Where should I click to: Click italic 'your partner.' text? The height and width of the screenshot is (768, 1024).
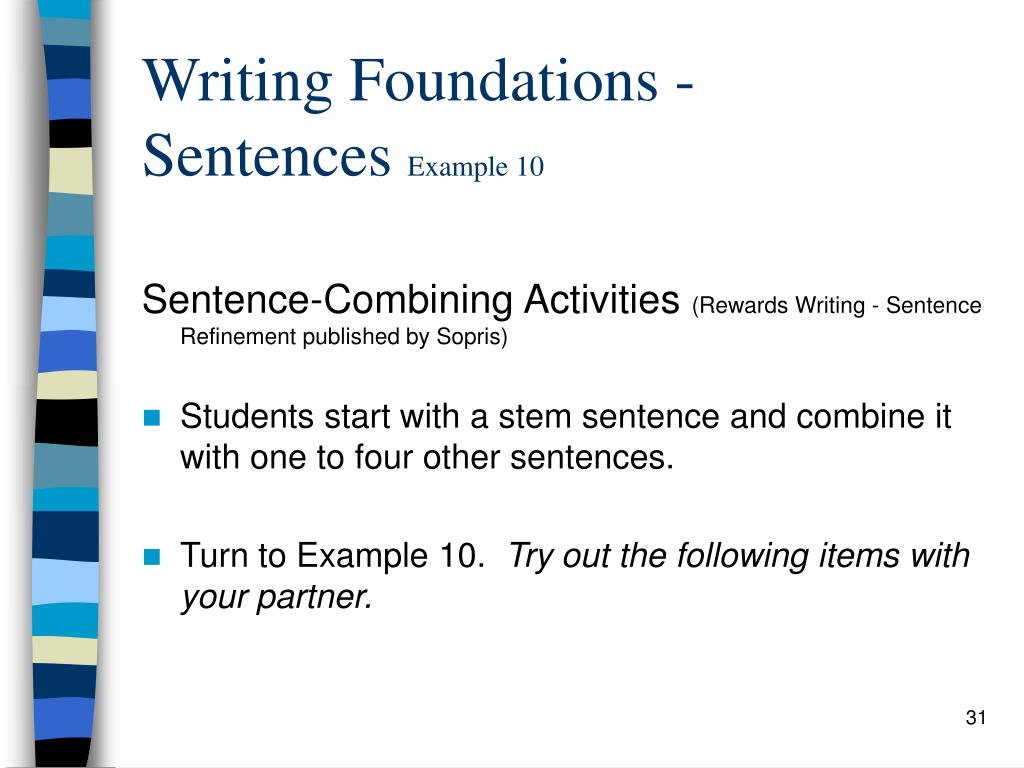tap(277, 597)
